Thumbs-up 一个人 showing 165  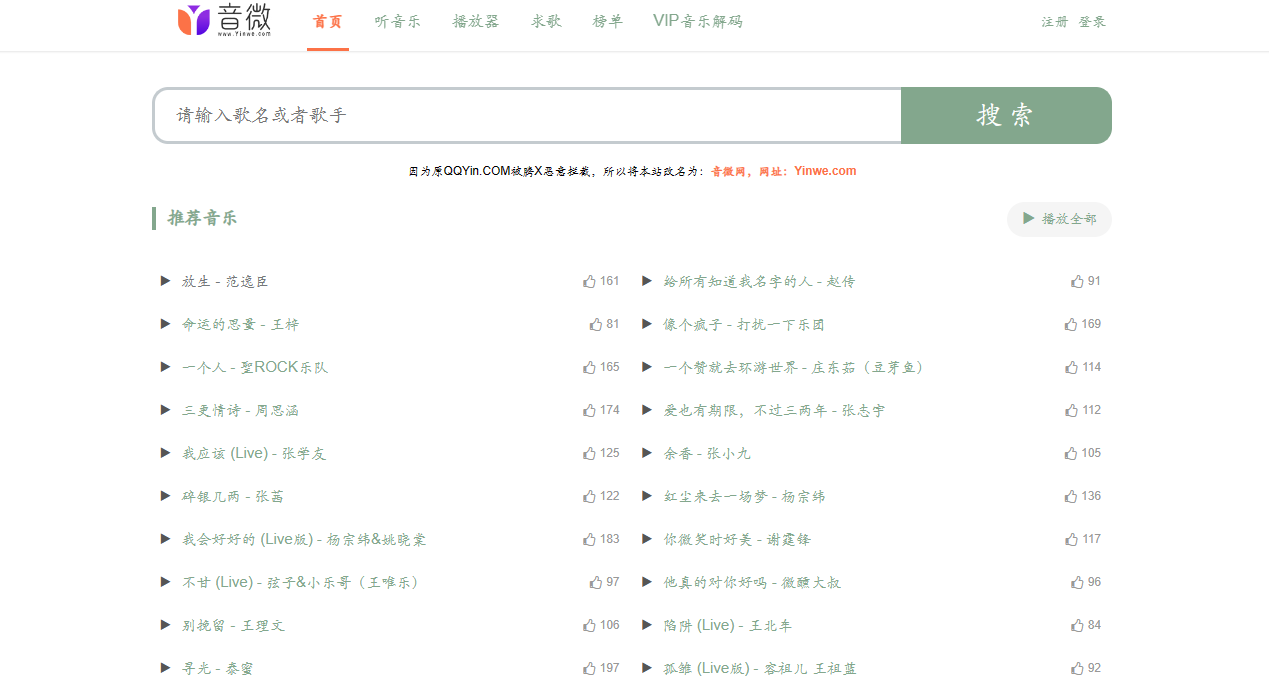(601, 367)
